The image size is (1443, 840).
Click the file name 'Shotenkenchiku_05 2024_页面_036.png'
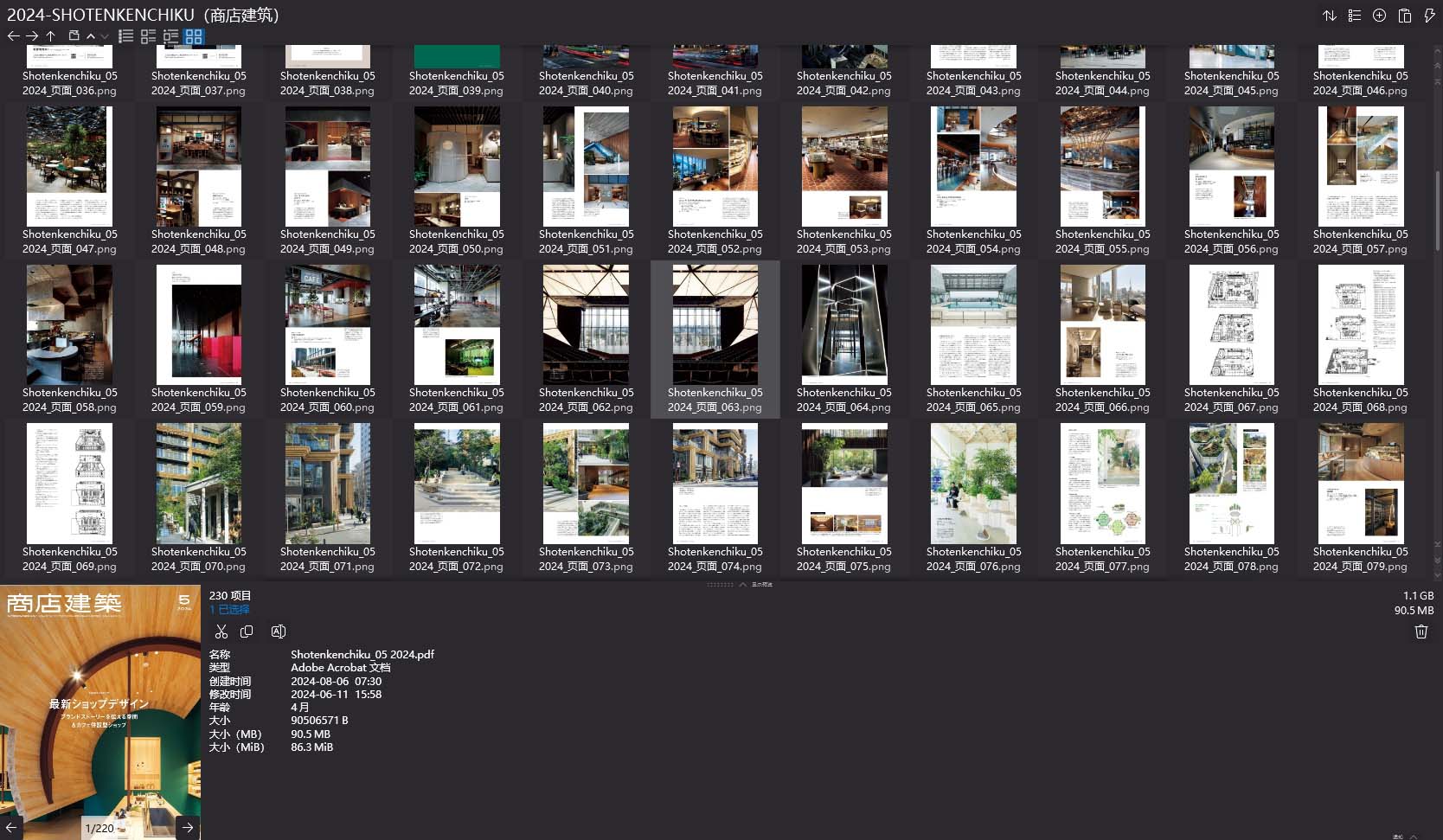69,83
